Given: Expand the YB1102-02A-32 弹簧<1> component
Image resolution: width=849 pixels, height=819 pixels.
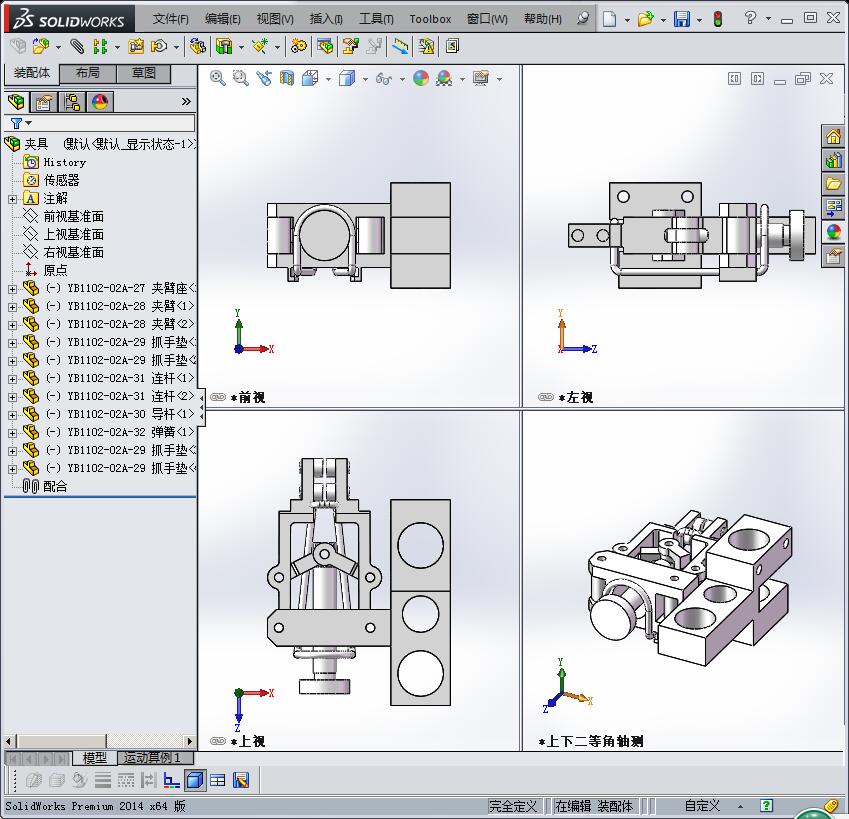Looking at the screenshot, I should [12, 433].
